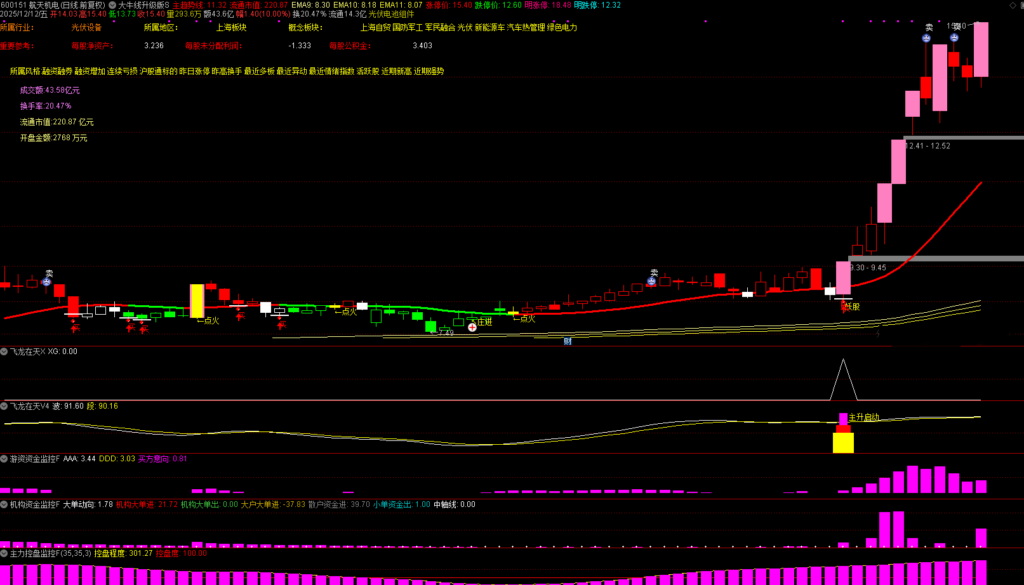Click the 光伏电池组件 sector label

click(x=391, y=15)
